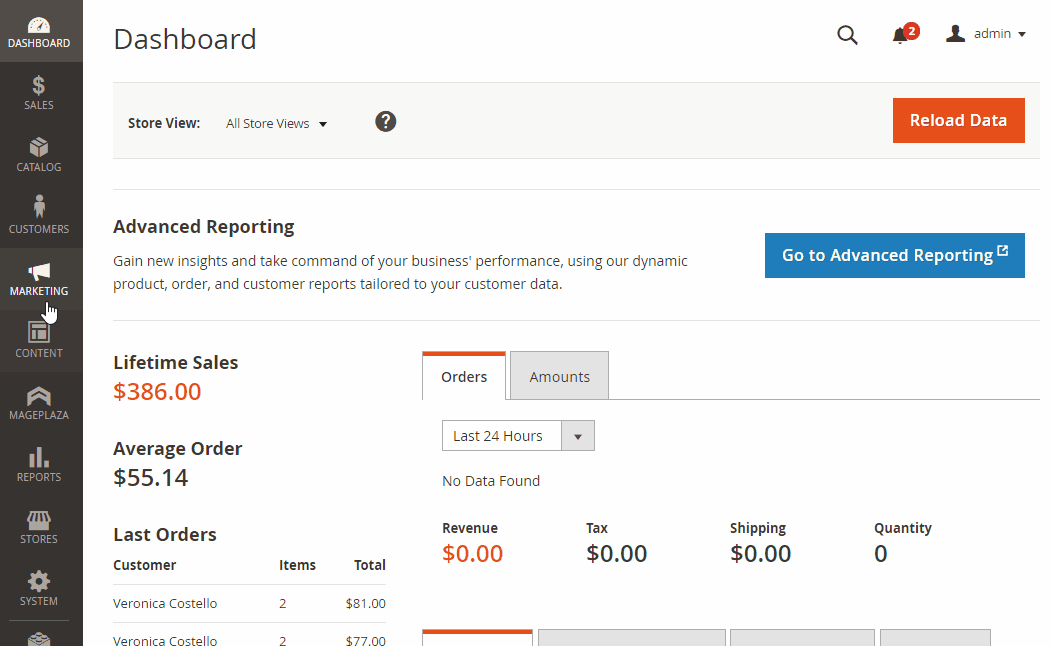Image resolution: width=1051 pixels, height=646 pixels.
Task: Click the Marketing megaphone icon
Action: coord(39,271)
